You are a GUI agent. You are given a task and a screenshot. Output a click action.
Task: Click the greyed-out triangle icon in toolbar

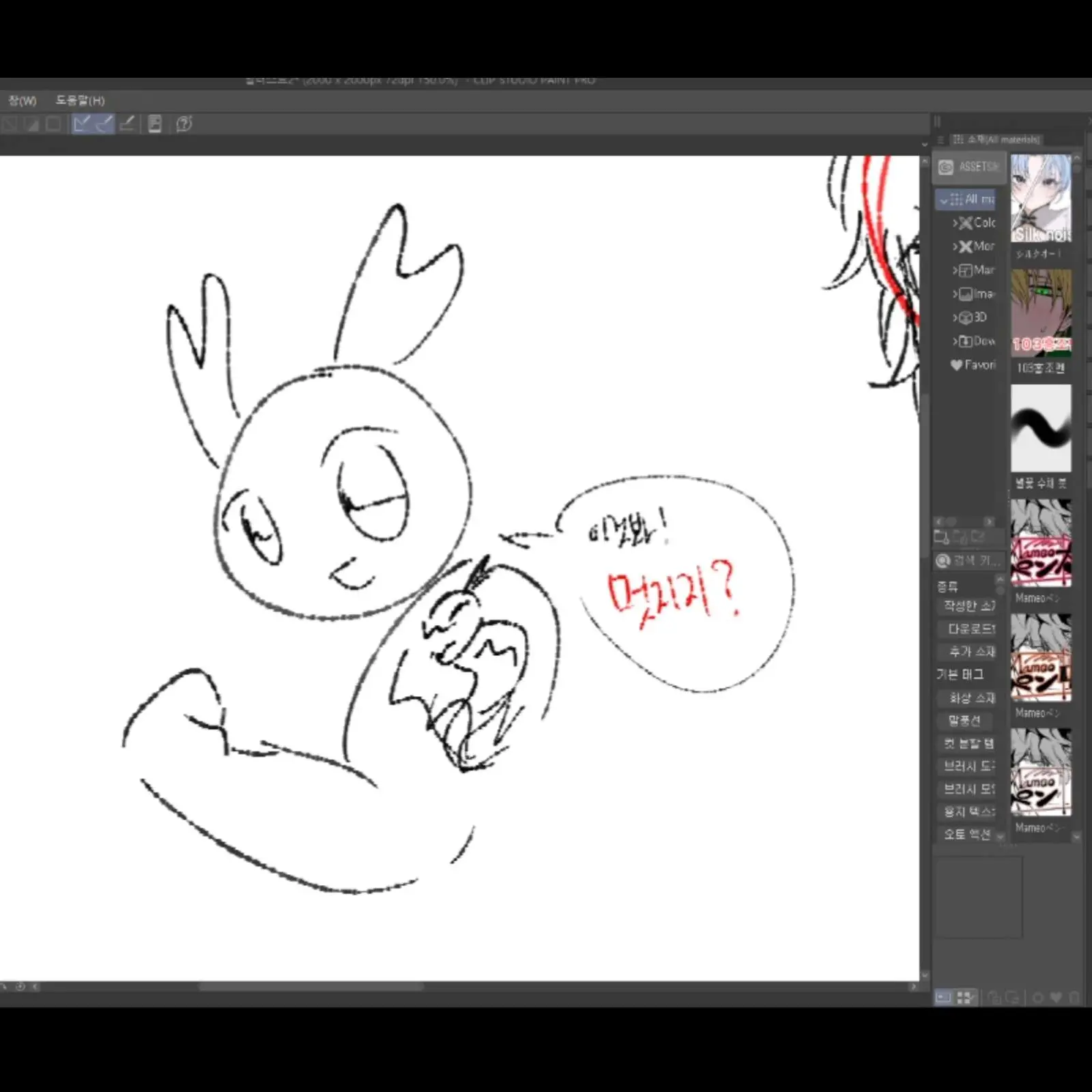(x=31, y=124)
